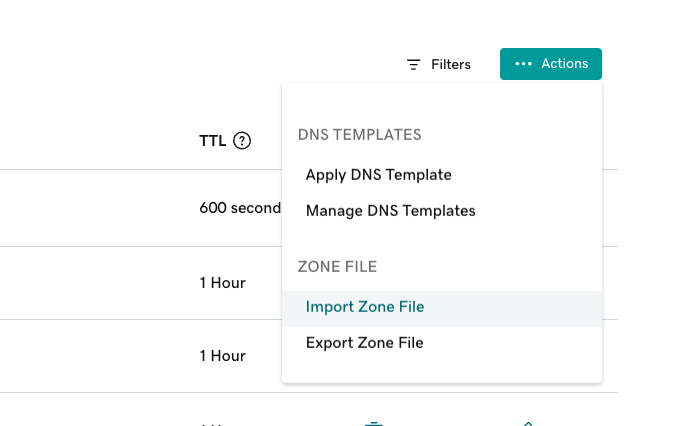
Task: Select the second 1 Hour TTL cell
Action: (x=222, y=356)
